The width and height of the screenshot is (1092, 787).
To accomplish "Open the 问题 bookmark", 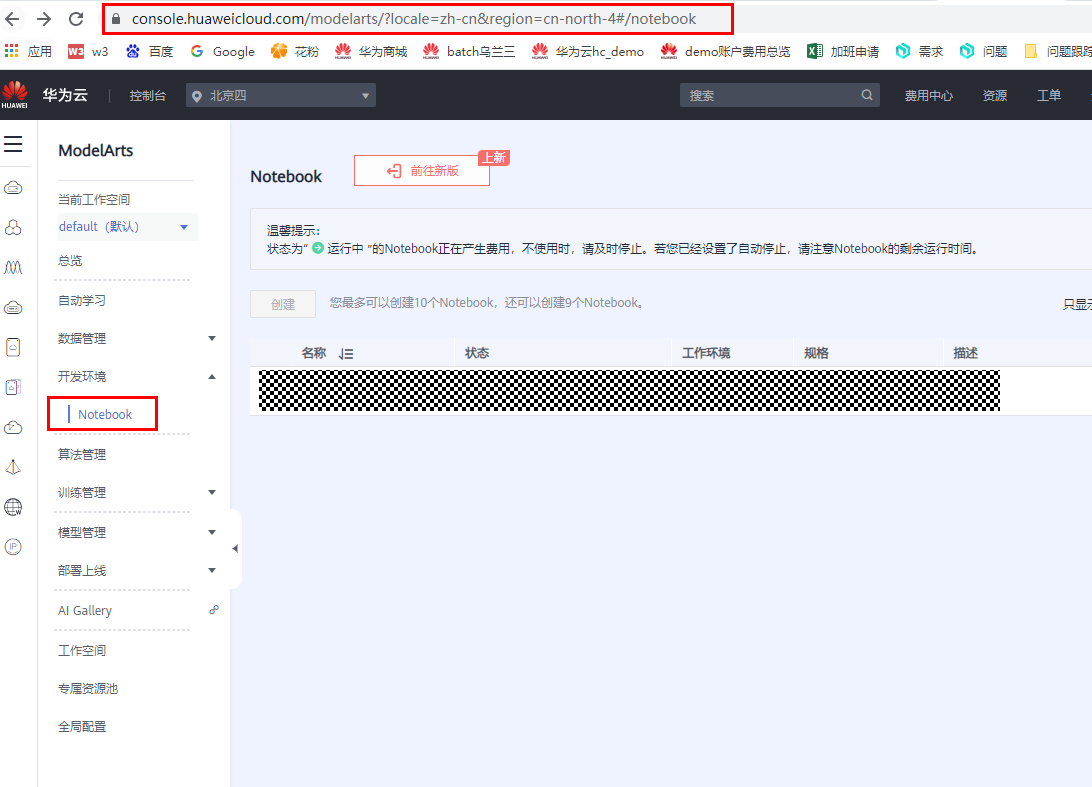I will click(x=983, y=52).
